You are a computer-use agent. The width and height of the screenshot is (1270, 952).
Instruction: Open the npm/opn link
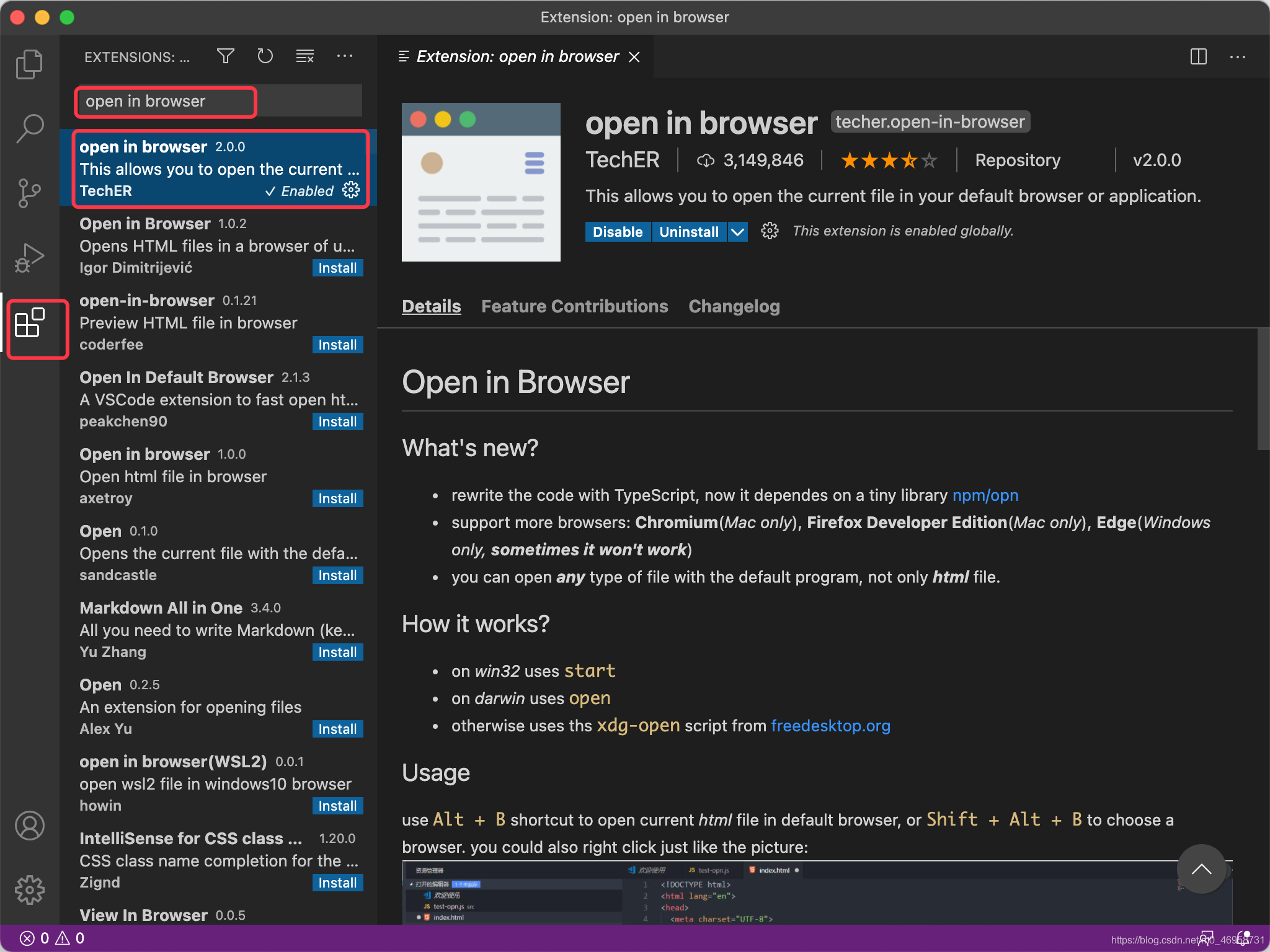pyautogui.click(x=985, y=495)
